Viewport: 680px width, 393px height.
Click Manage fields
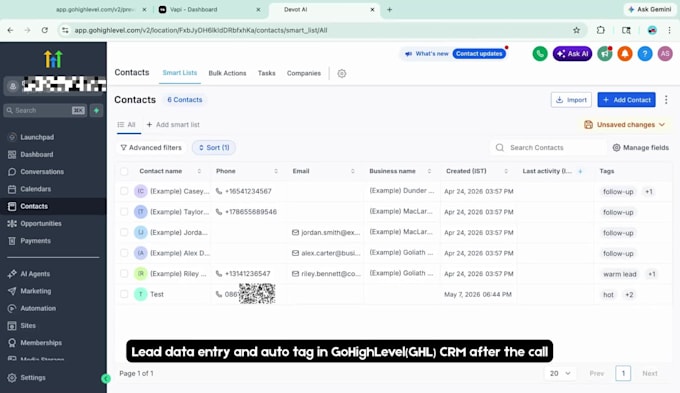click(x=641, y=148)
